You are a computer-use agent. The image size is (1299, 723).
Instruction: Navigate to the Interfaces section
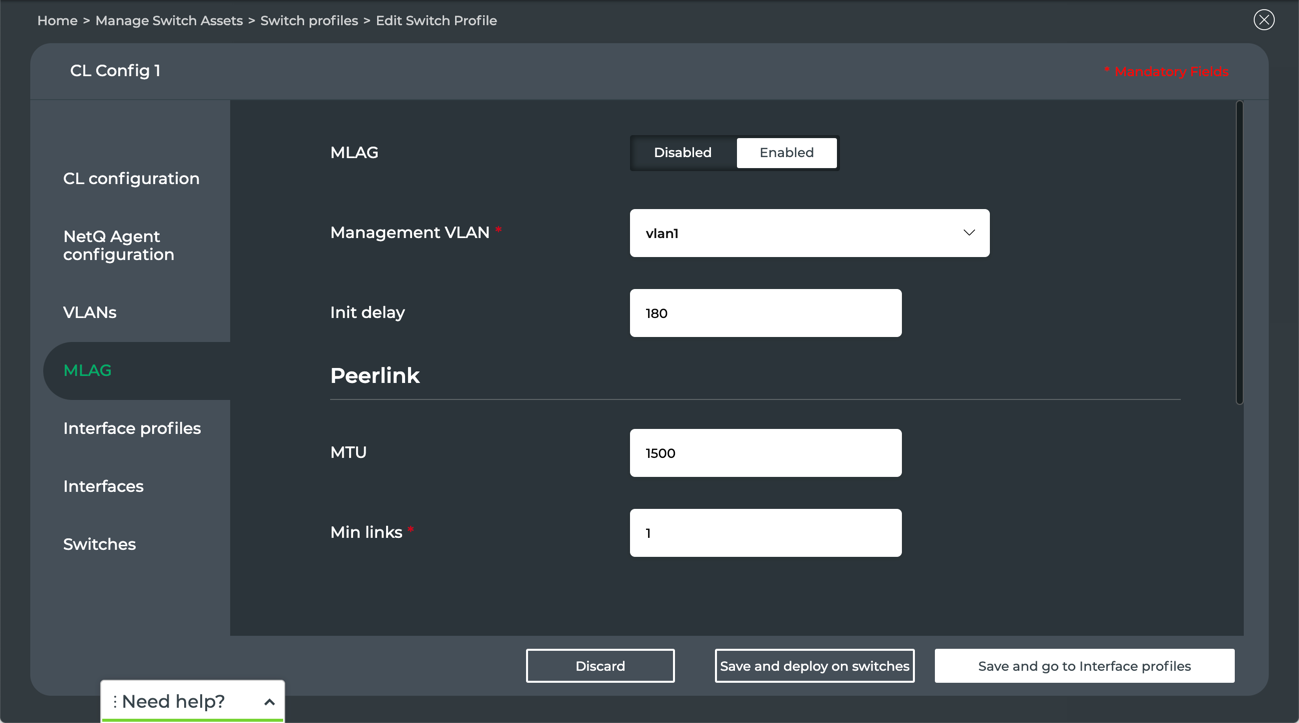tap(103, 487)
